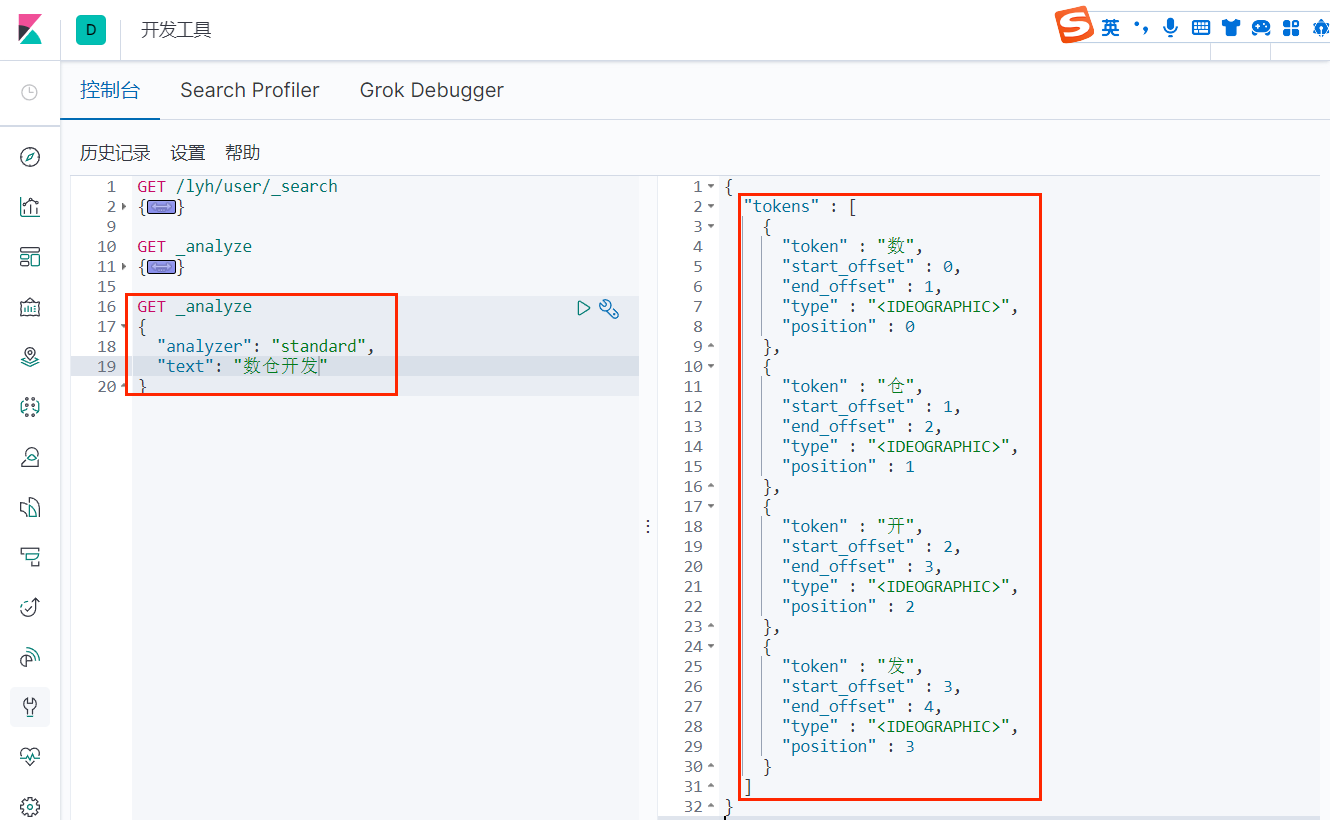Open the Canvas sidebar icon
Screen dimensions: 1330x820
click(x=30, y=307)
